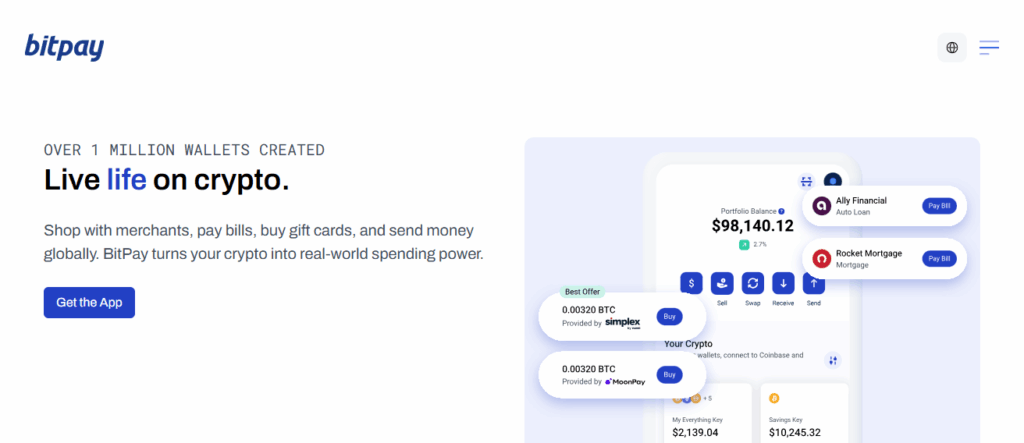The width and height of the screenshot is (1024, 443).
Task: Tap the Swap arrows icon
Action: (x=753, y=283)
